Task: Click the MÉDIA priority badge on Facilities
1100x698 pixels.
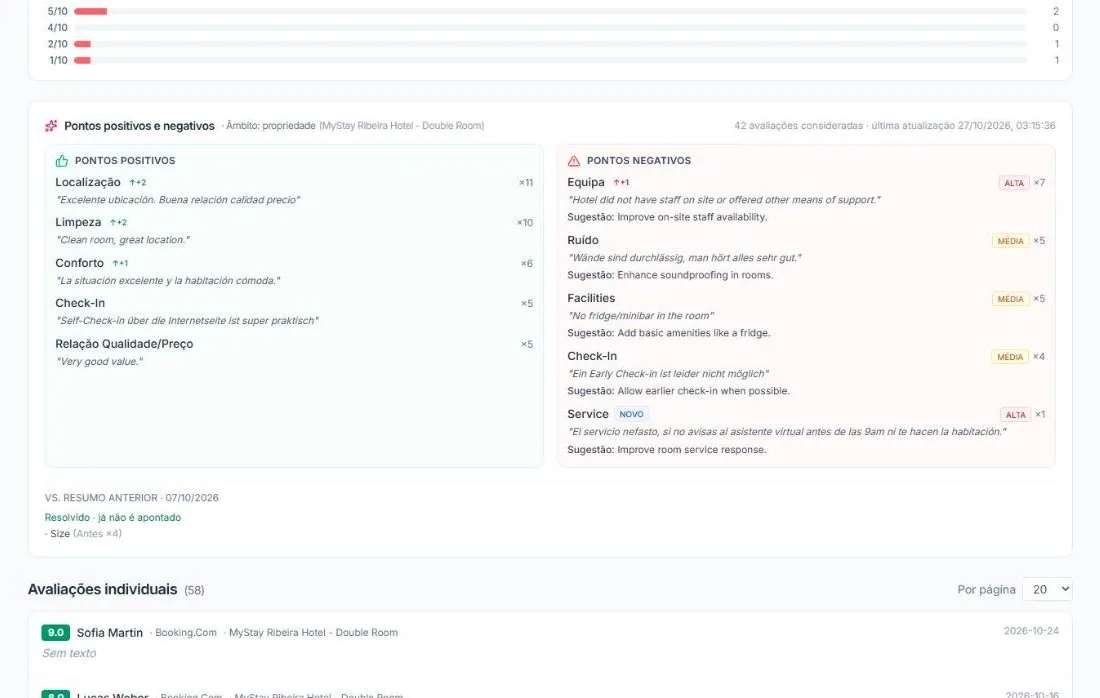Action: tap(1010, 299)
